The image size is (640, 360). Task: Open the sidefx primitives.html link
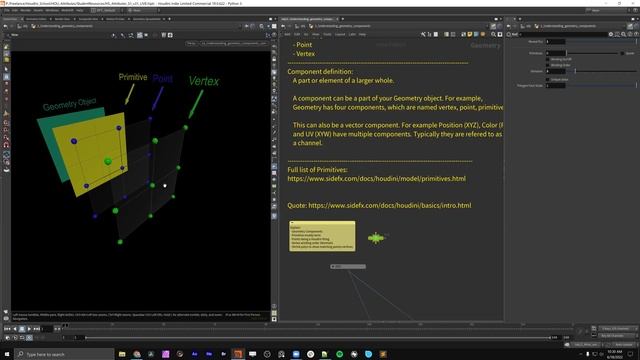(x=376, y=179)
